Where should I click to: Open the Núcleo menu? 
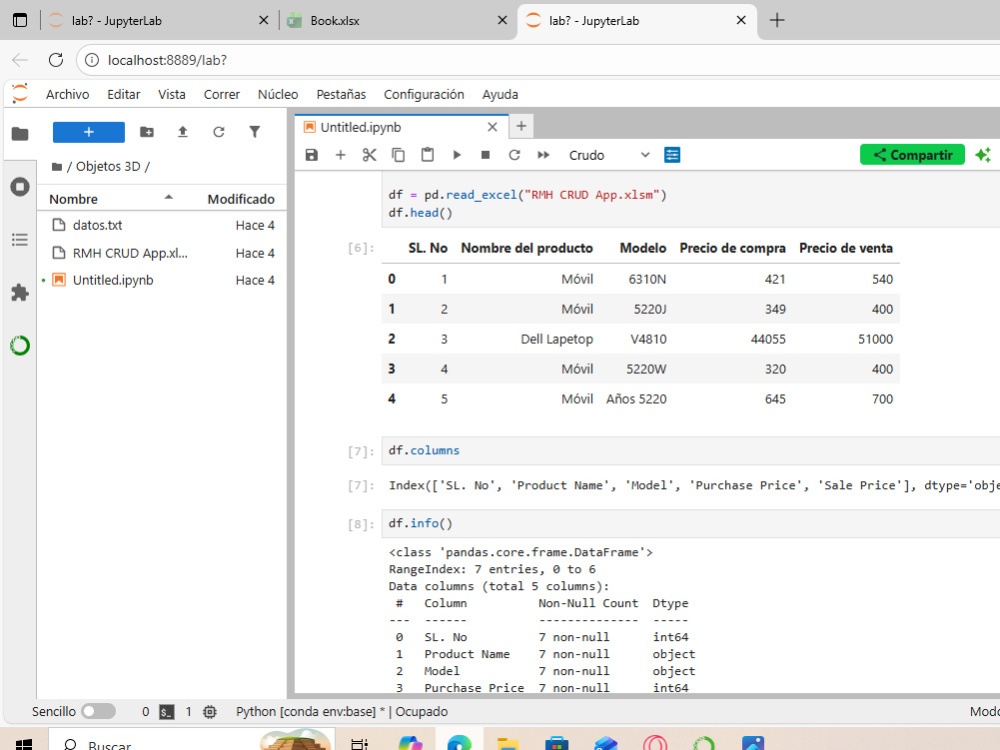(277, 94)
